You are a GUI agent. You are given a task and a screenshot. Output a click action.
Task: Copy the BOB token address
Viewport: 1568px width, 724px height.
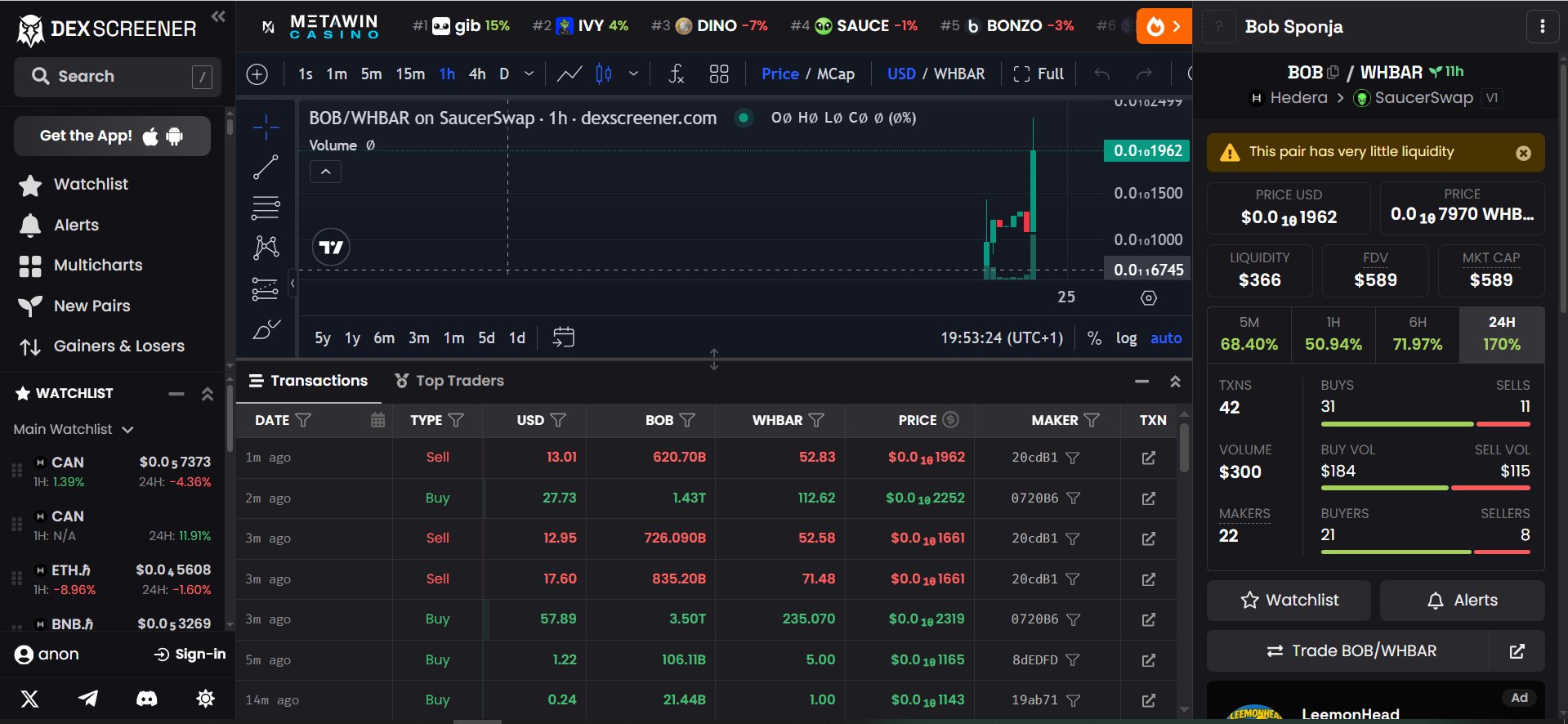(x=1333, y=73)
